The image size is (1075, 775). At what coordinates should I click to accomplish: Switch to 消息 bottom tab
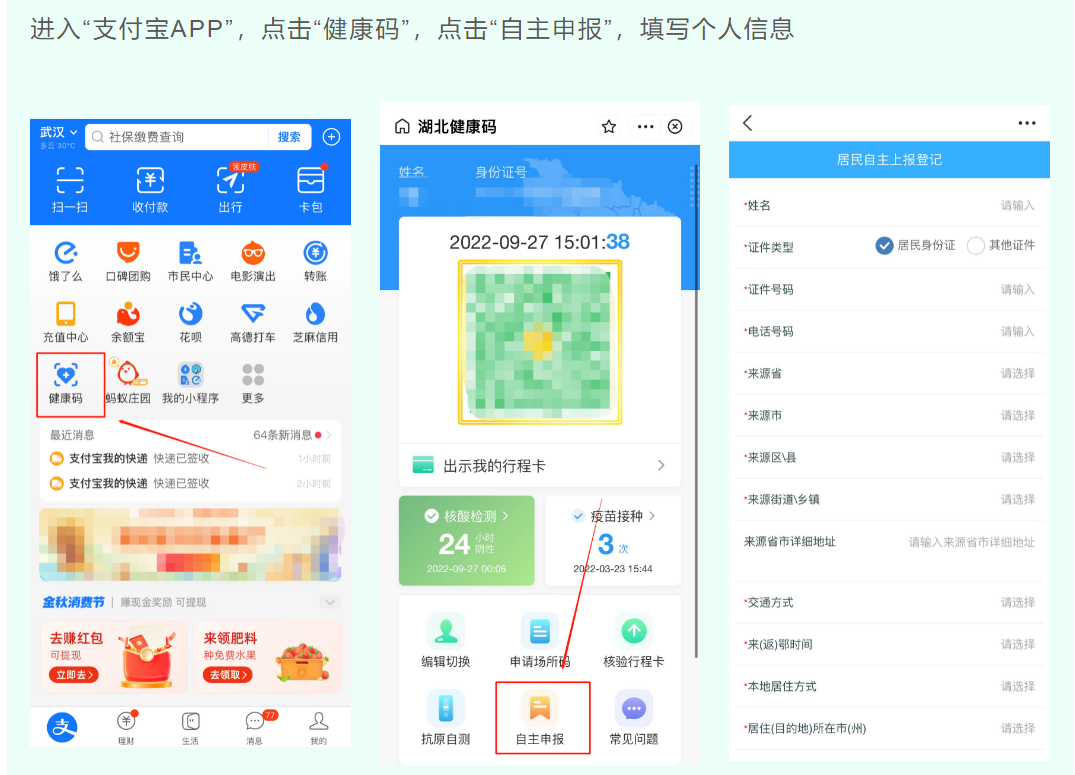255,728
